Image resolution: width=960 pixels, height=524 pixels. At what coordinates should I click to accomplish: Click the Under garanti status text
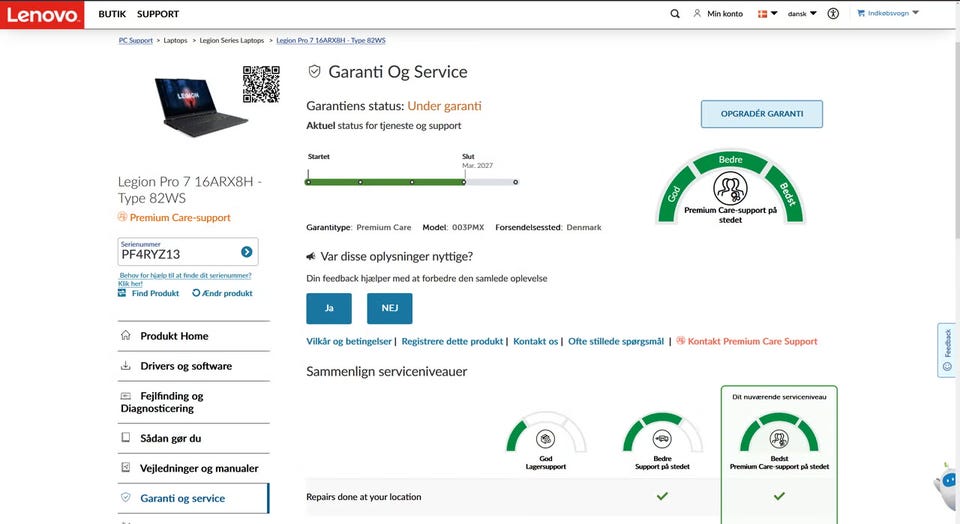(x=444, y=106)
